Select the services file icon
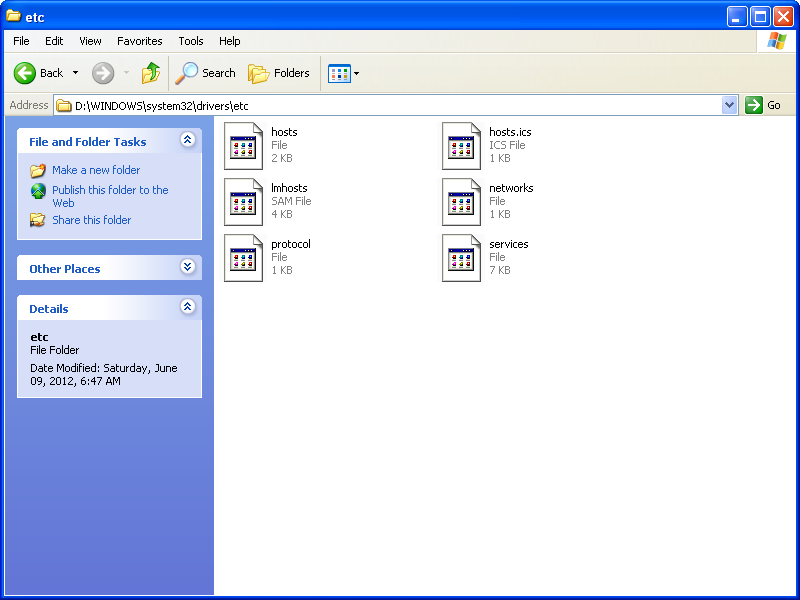 [461, 258]
